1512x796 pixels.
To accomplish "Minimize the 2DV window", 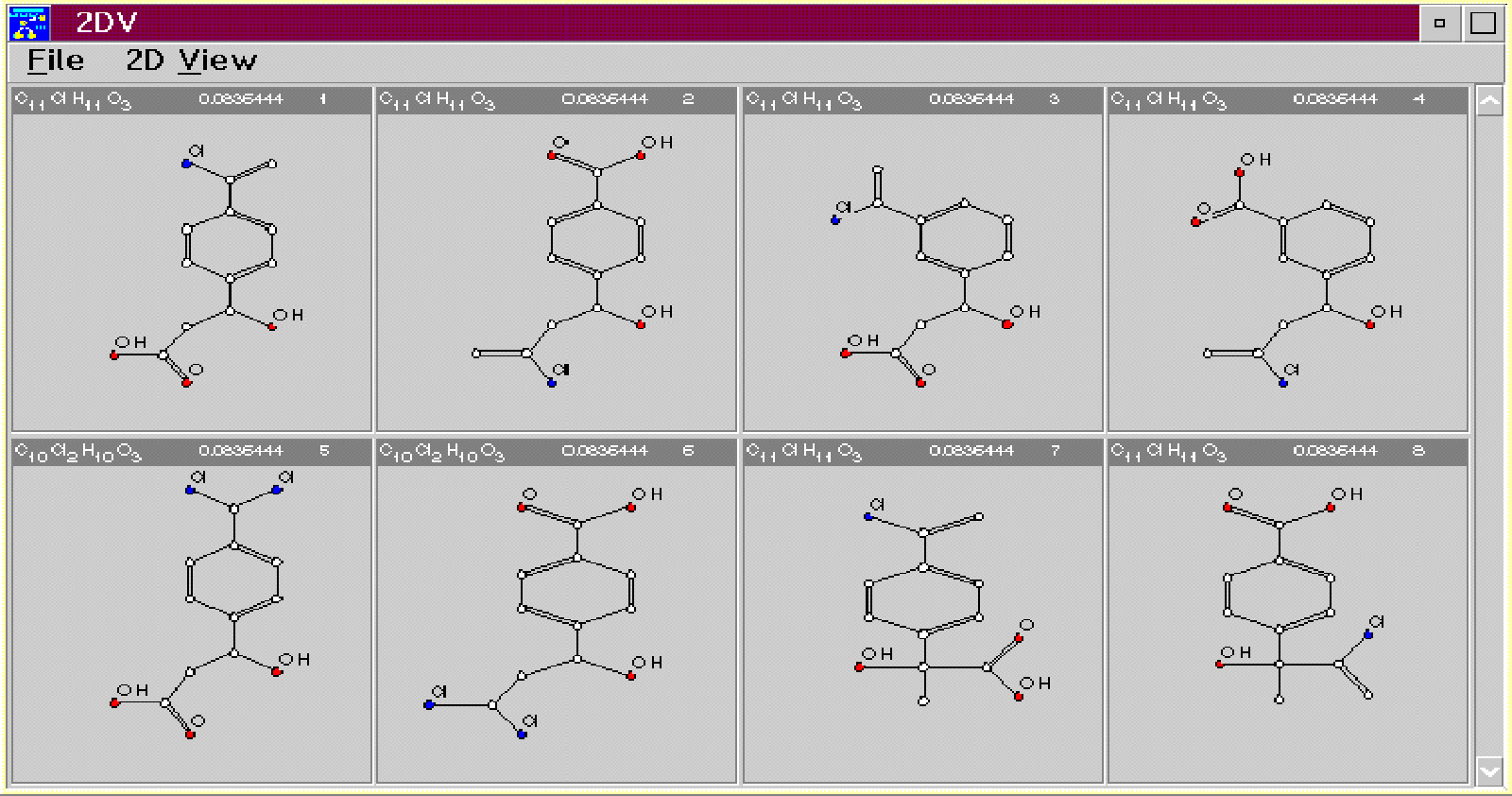I will 1439,23.
